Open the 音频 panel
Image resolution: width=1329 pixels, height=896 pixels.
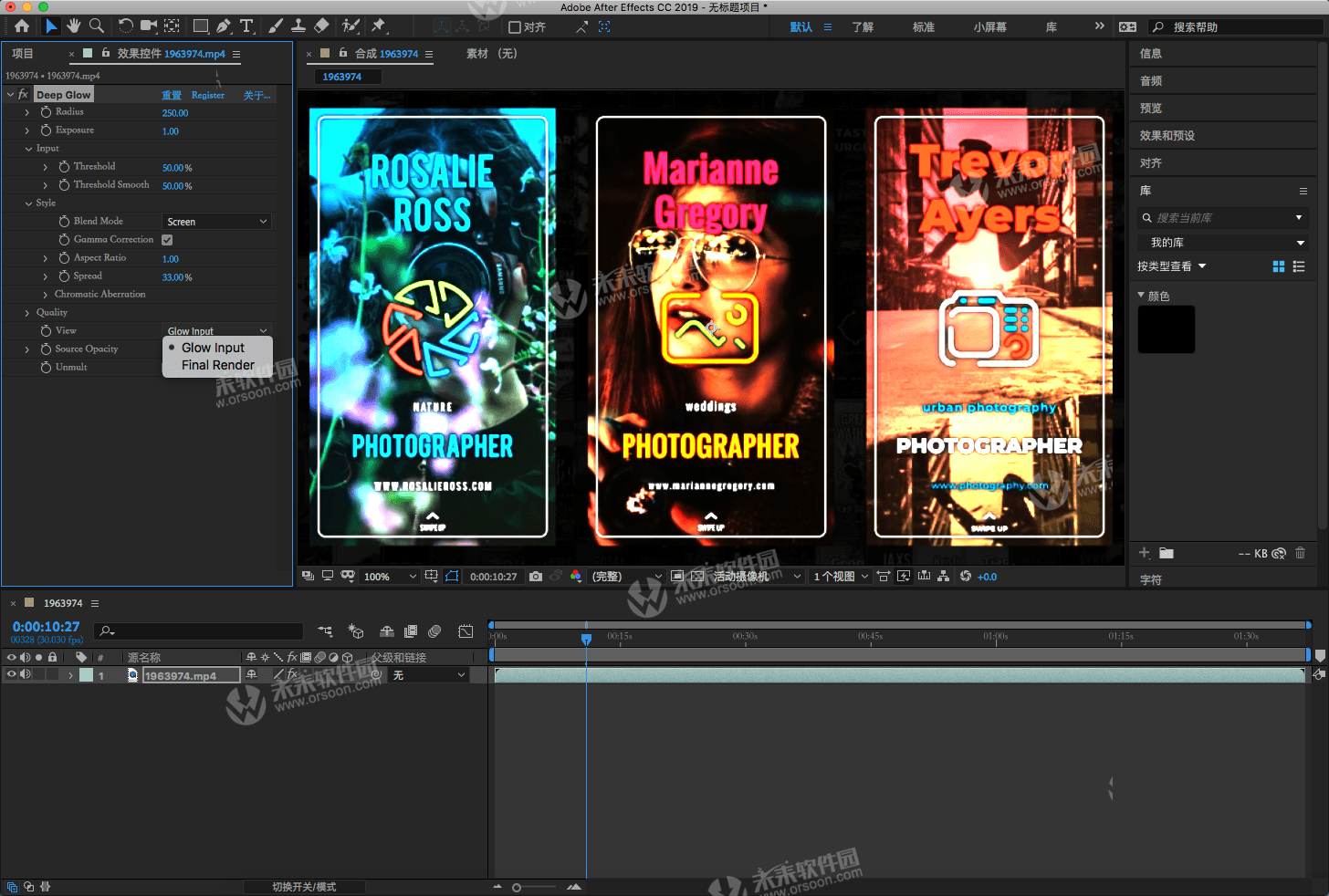tap(1151, 81)
